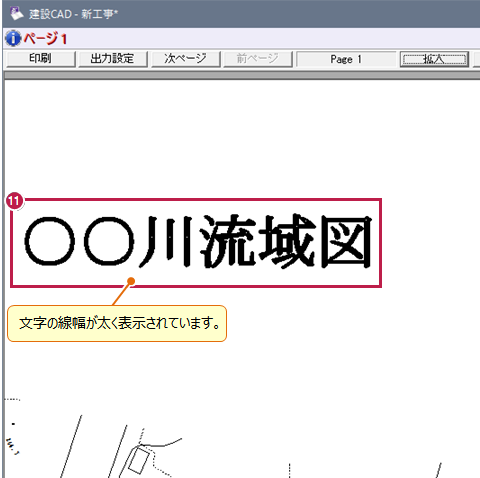Click the greyed 前ページ previous page button

coord(258,59)
